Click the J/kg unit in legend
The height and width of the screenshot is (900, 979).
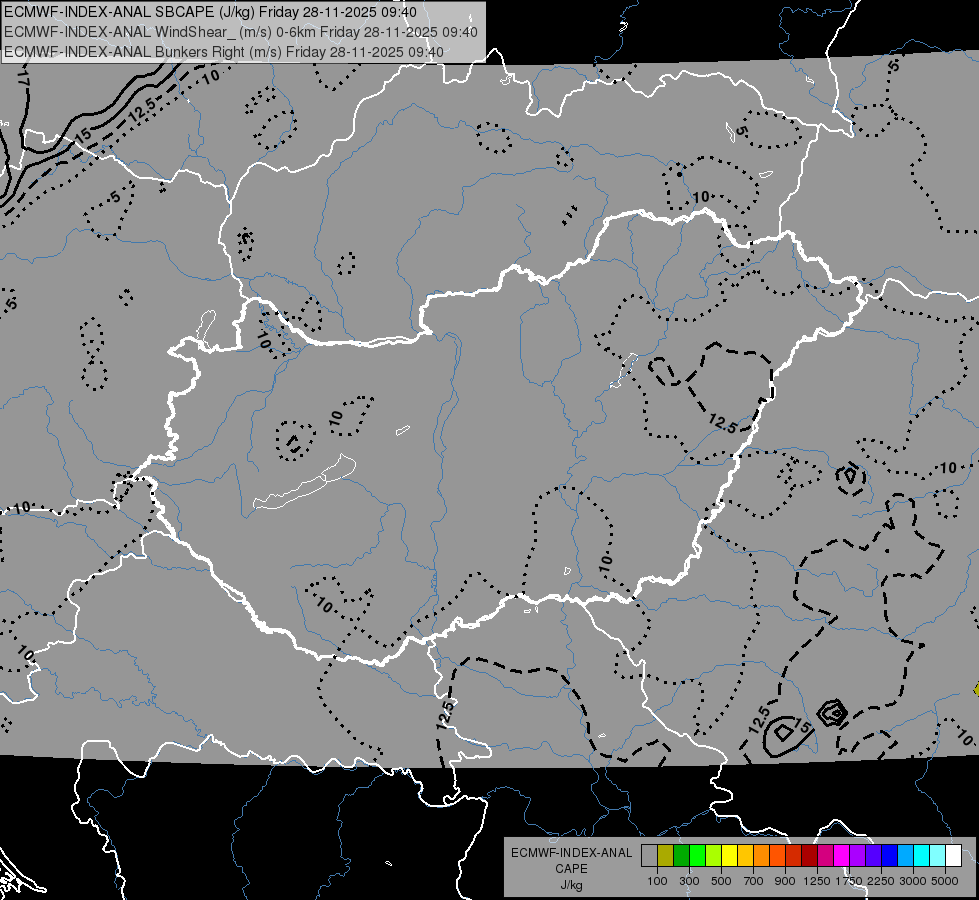tap(571, 885)
